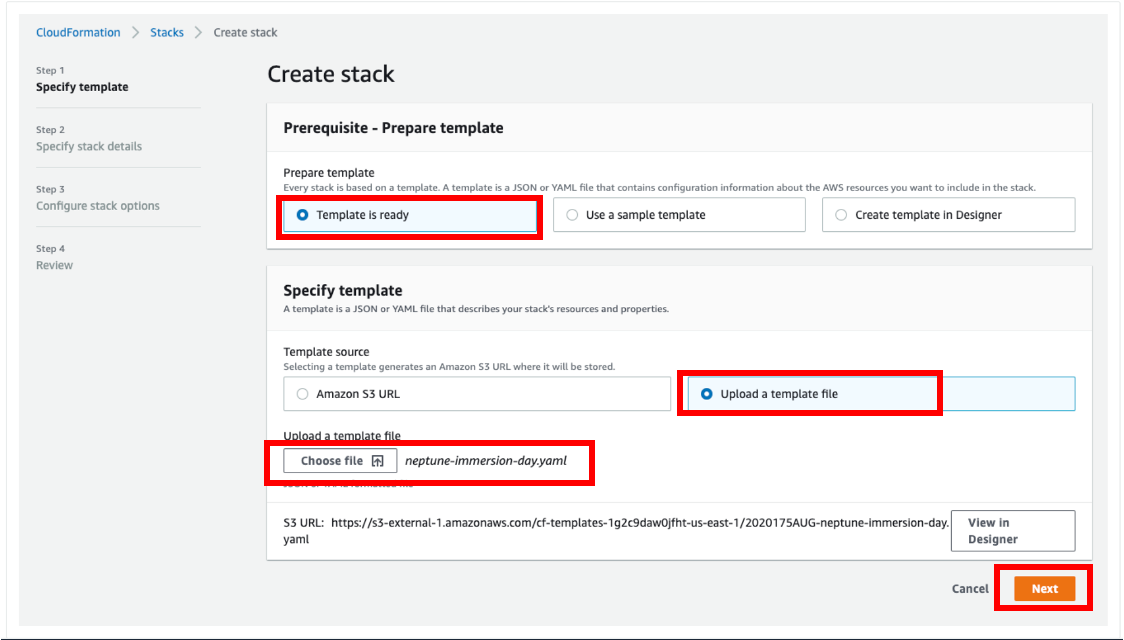Screen dimensions: 1124x640
Task: Click the View in Designer button
Action: pyautogui.click(x=1012, y=531)
